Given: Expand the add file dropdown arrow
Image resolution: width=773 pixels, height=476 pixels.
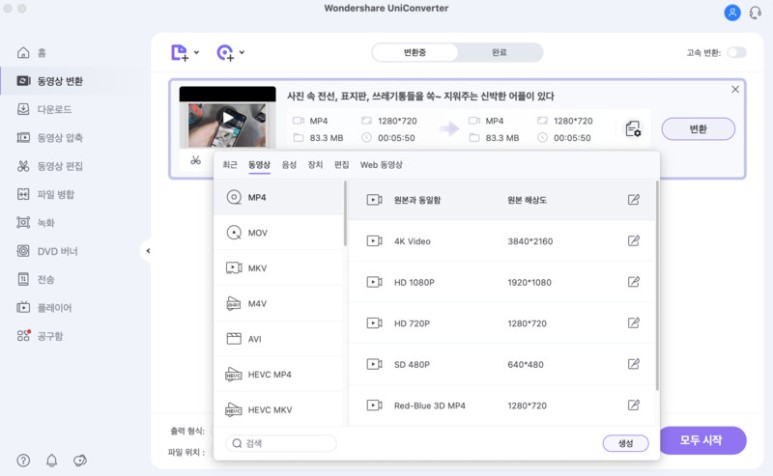Looking at the screenshot, I should coord(196,52).
